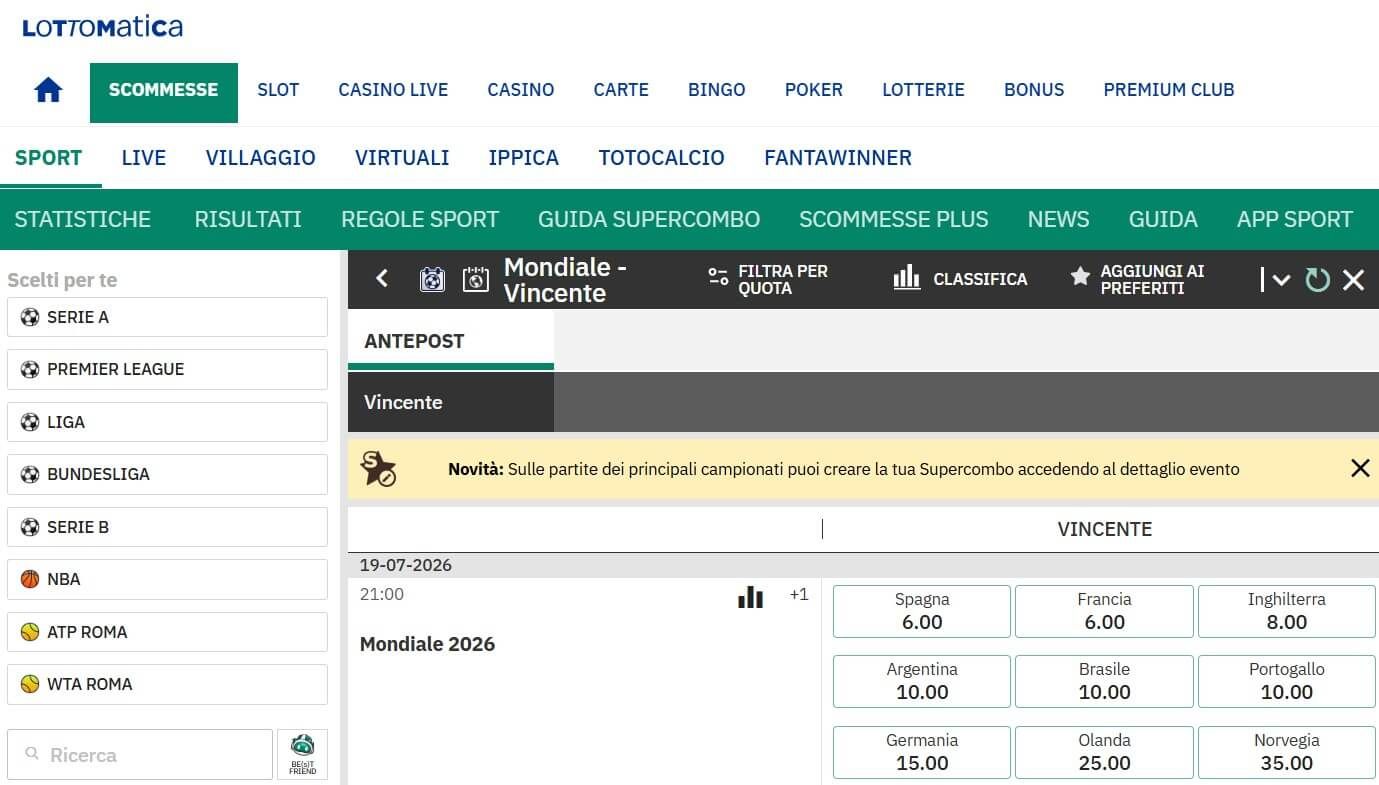Switch to the VILLAGGIO tab
This screenshot has width=1379, height=785.
point(261,158)
